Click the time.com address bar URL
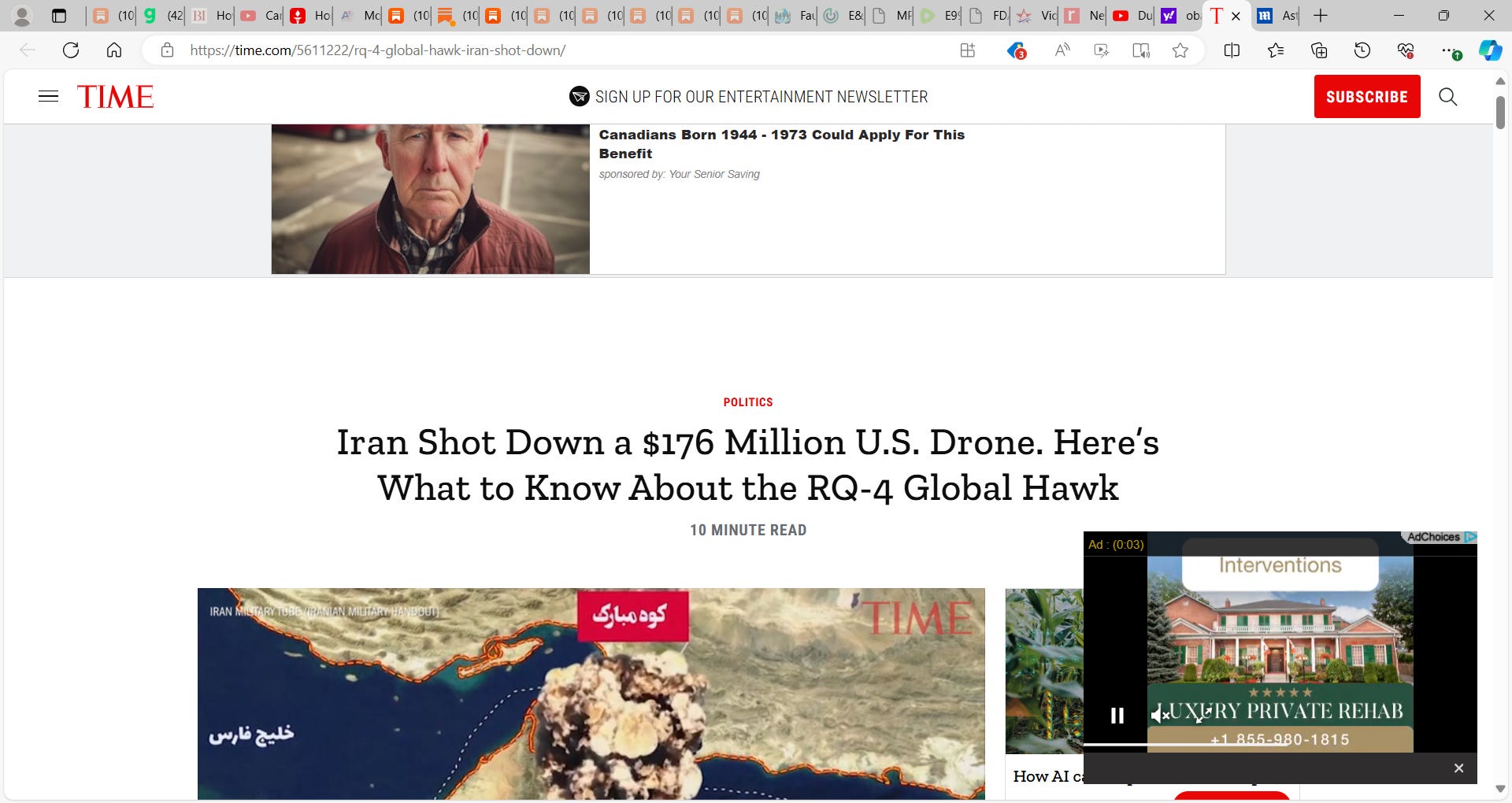This screenshot has height=803, width=1512. click(x=378, y=50)
